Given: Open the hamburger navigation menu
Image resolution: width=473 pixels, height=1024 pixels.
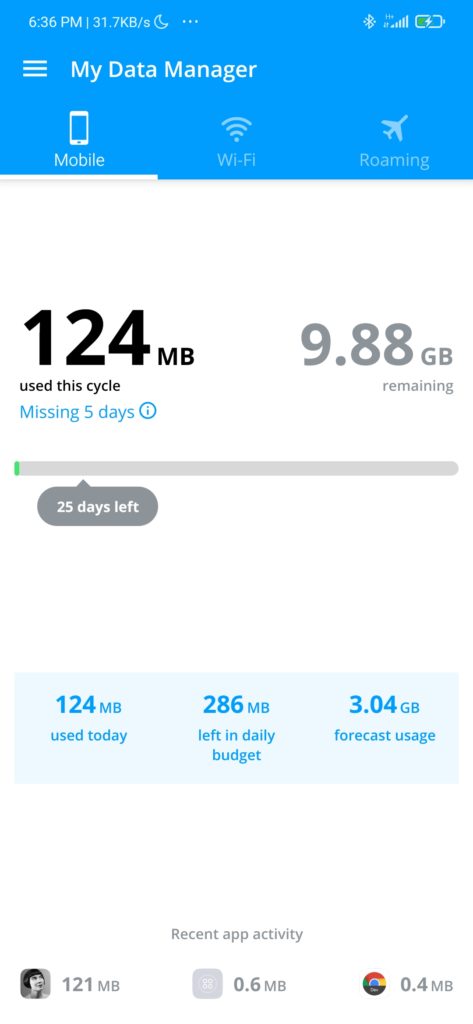Looking at the screenshot, I should [35, 69].
